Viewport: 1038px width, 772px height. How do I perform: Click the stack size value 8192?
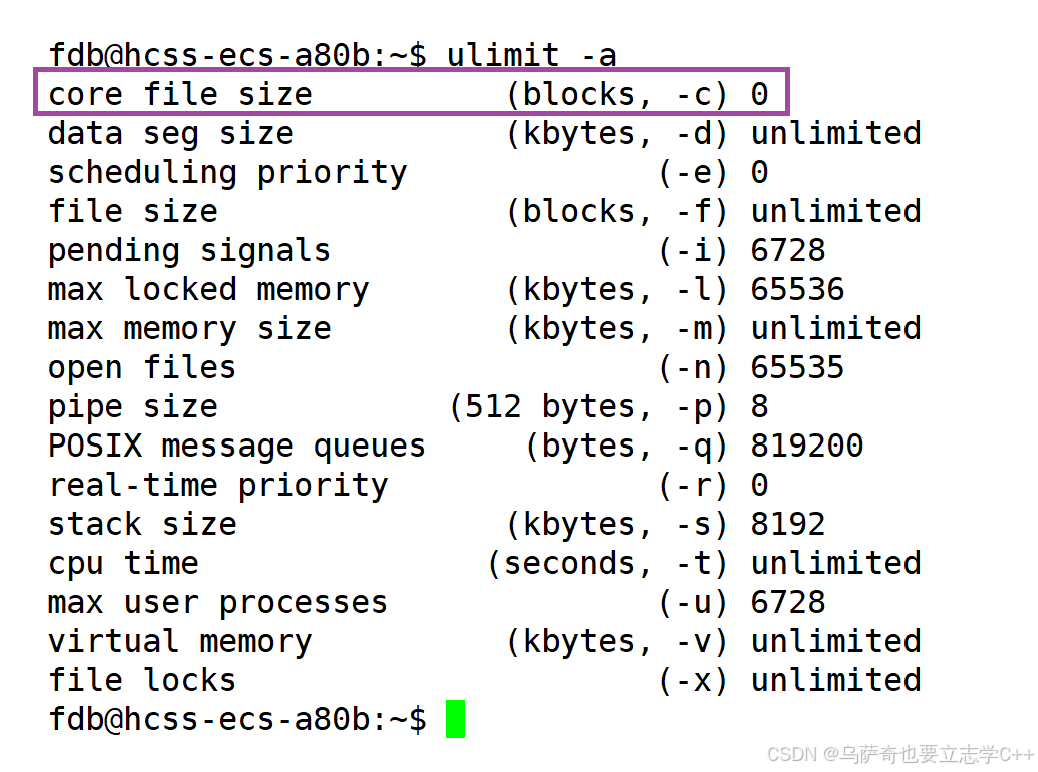click(788, 524)
